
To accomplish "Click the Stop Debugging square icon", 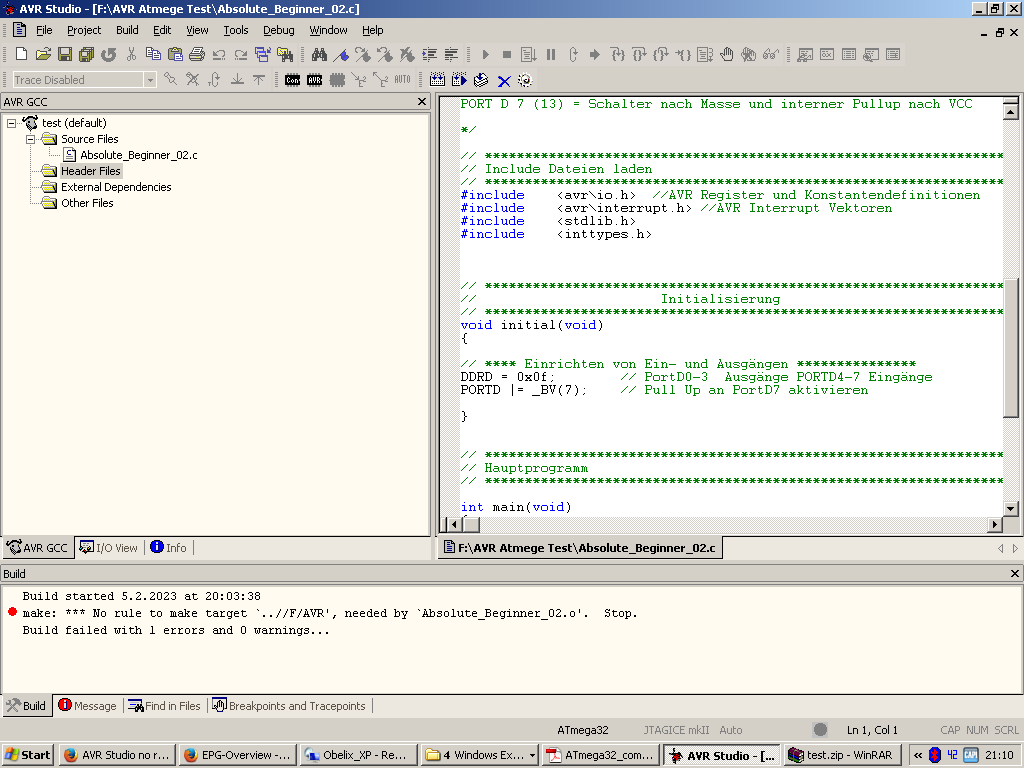I will (507, 54).
